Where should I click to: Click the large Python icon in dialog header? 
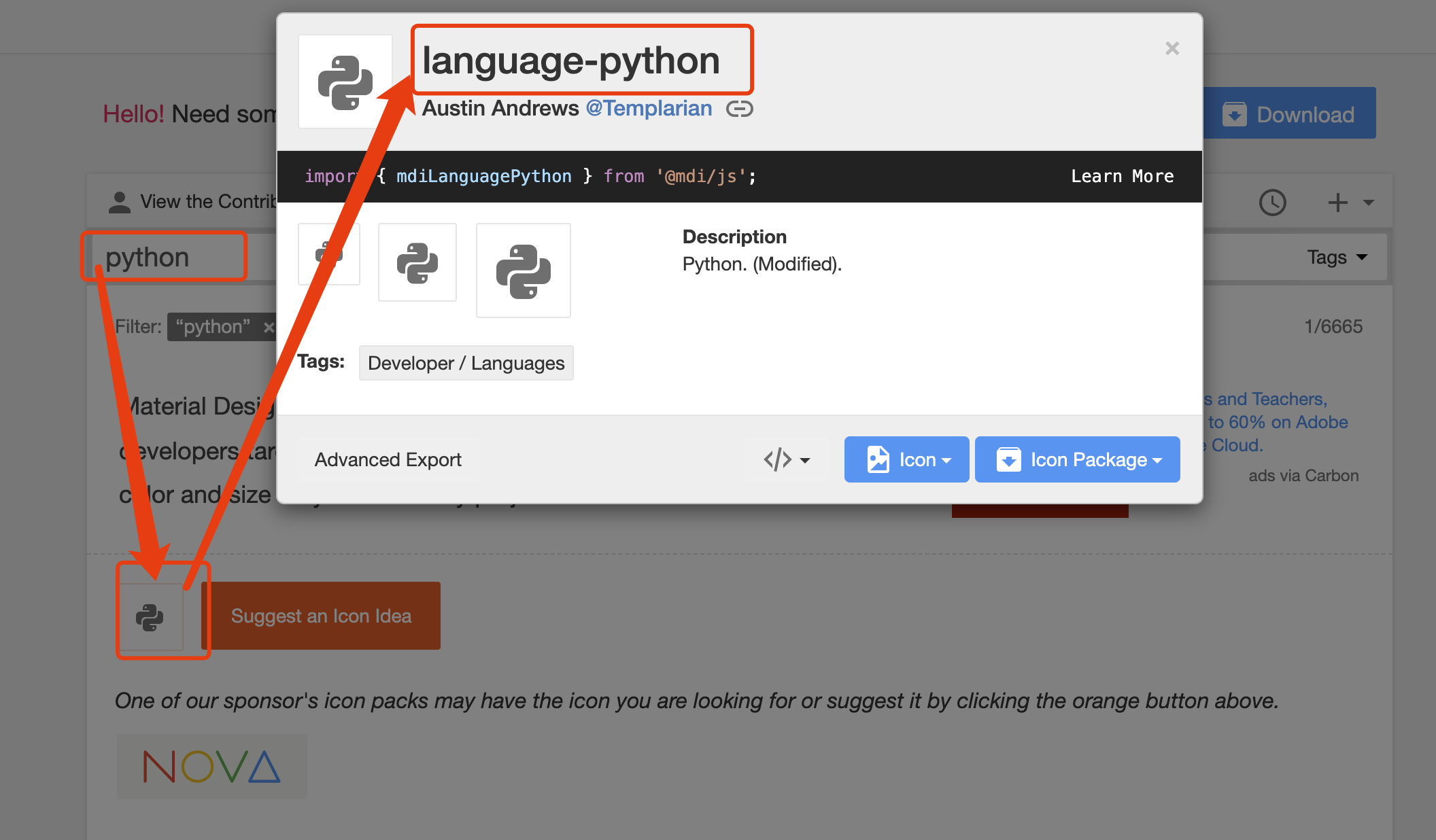click(x=345, y=82)
